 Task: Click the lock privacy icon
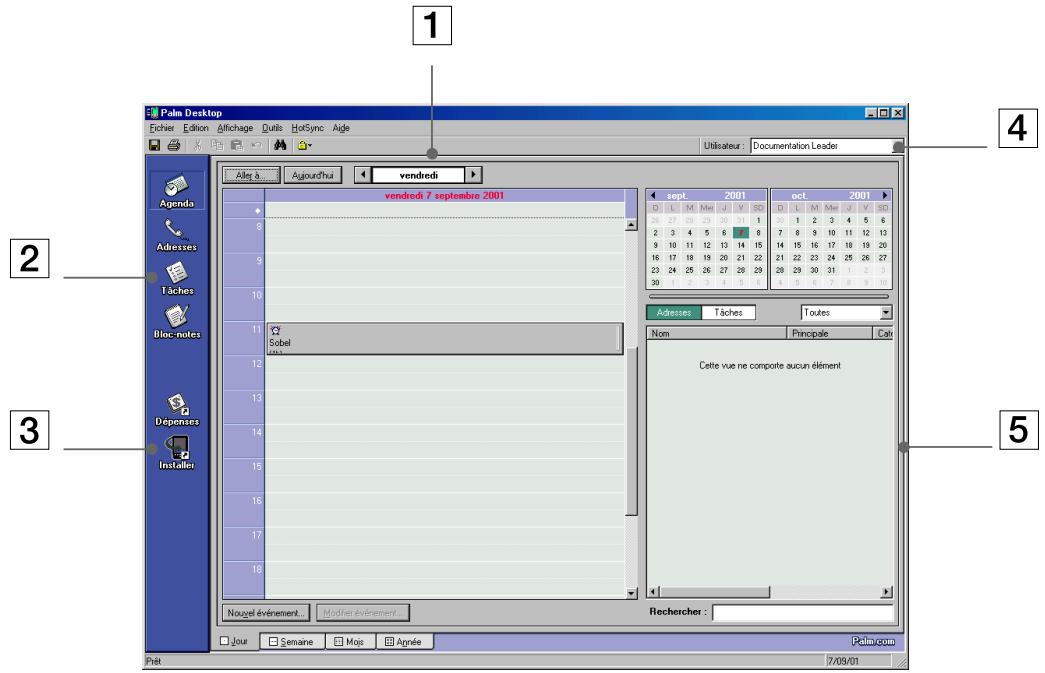pos(304,145)
